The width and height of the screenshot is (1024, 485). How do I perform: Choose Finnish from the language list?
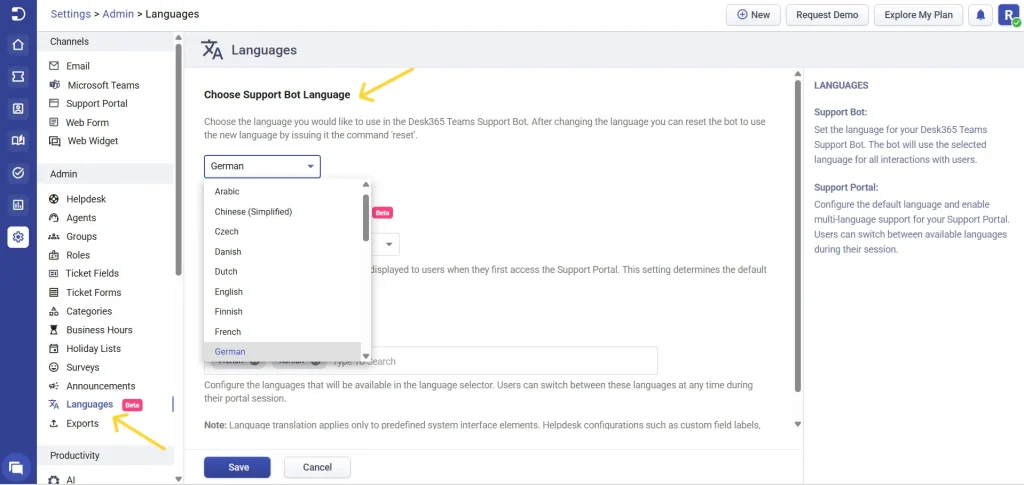tap(283, 312)
